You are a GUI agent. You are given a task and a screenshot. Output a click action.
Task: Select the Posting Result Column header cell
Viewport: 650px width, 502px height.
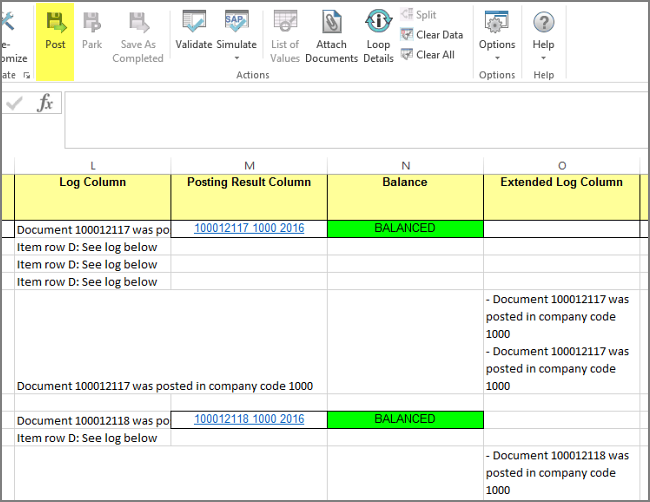(x=249, y=197)
